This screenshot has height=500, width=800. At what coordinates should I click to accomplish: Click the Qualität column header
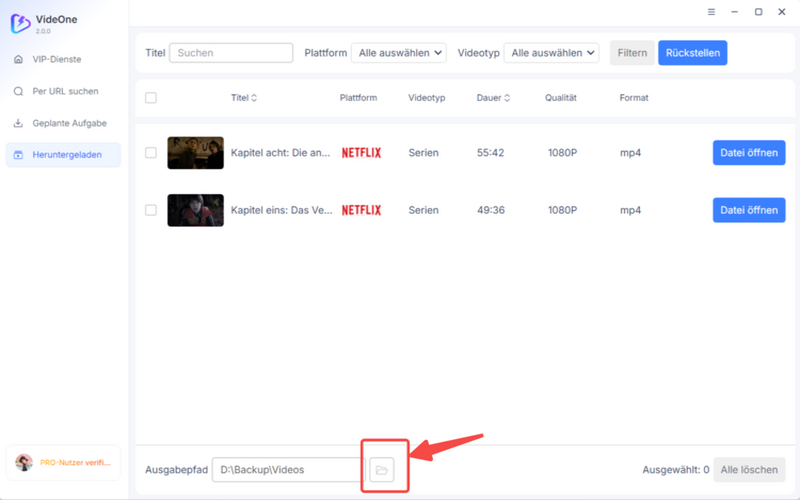pos(561,97)
